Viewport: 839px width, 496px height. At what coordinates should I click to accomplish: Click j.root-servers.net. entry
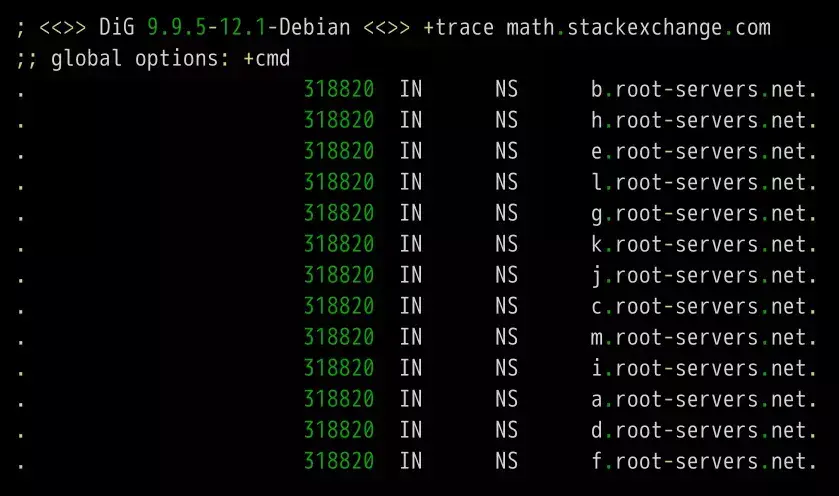704,276
